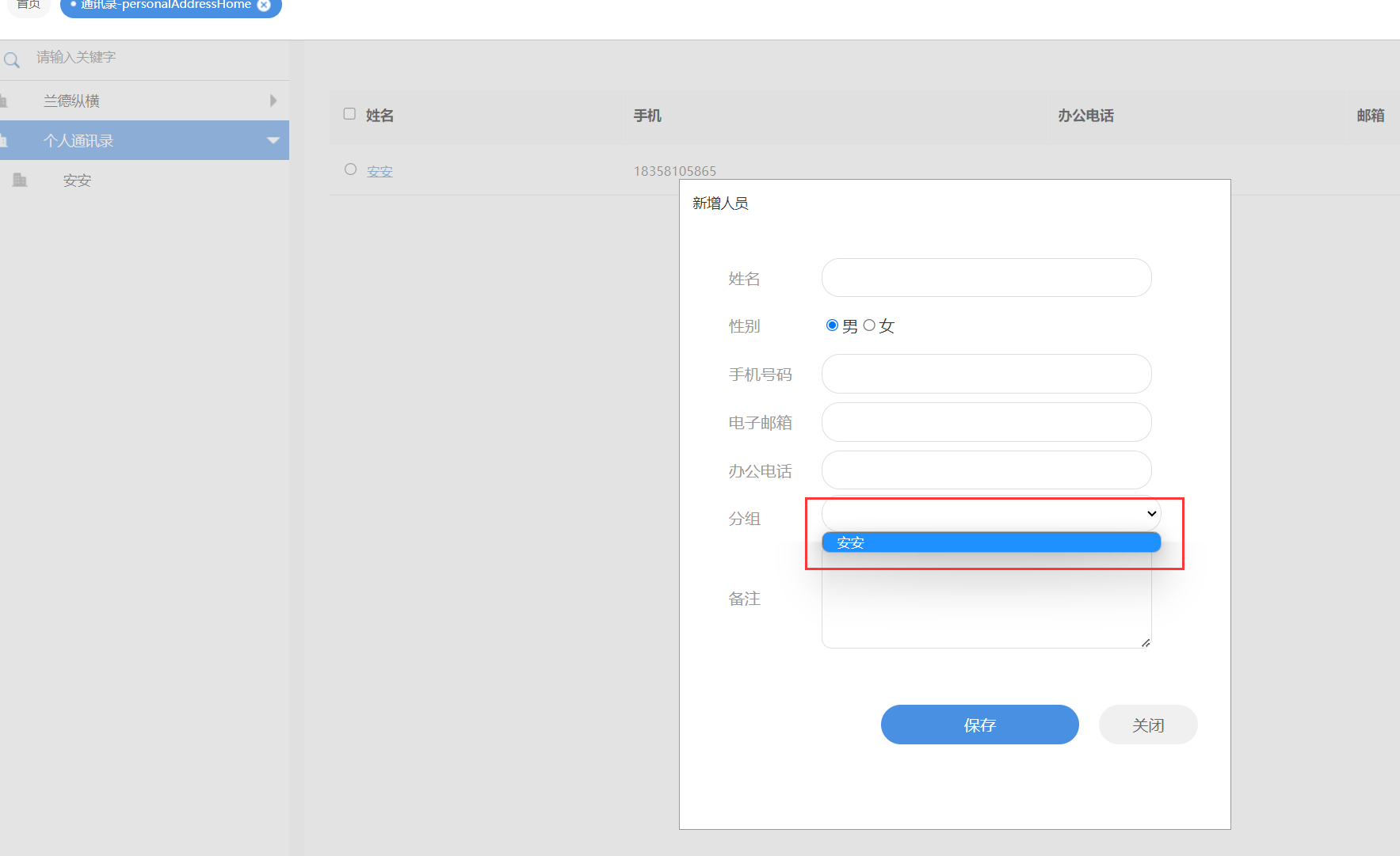Select the row radio button for 安安

click(350, 169)
